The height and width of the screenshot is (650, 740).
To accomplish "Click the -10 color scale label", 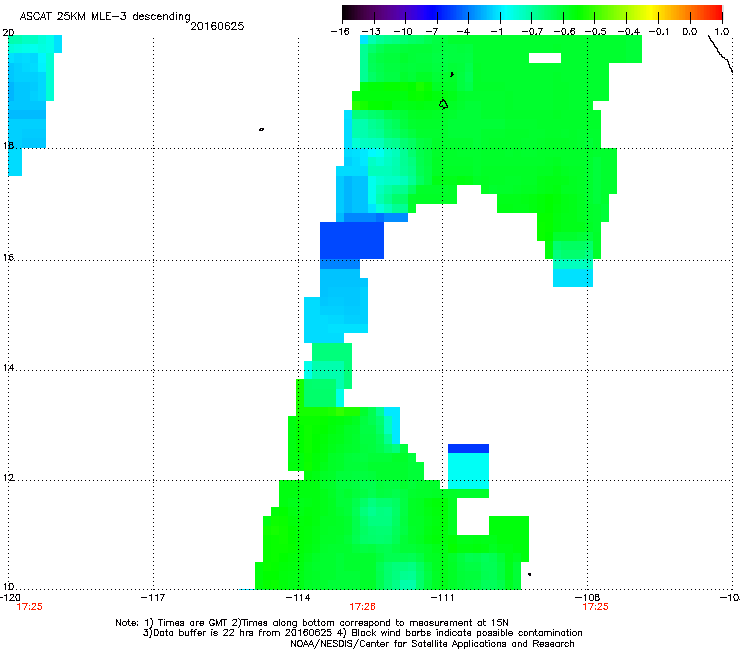I will (403, 32).
